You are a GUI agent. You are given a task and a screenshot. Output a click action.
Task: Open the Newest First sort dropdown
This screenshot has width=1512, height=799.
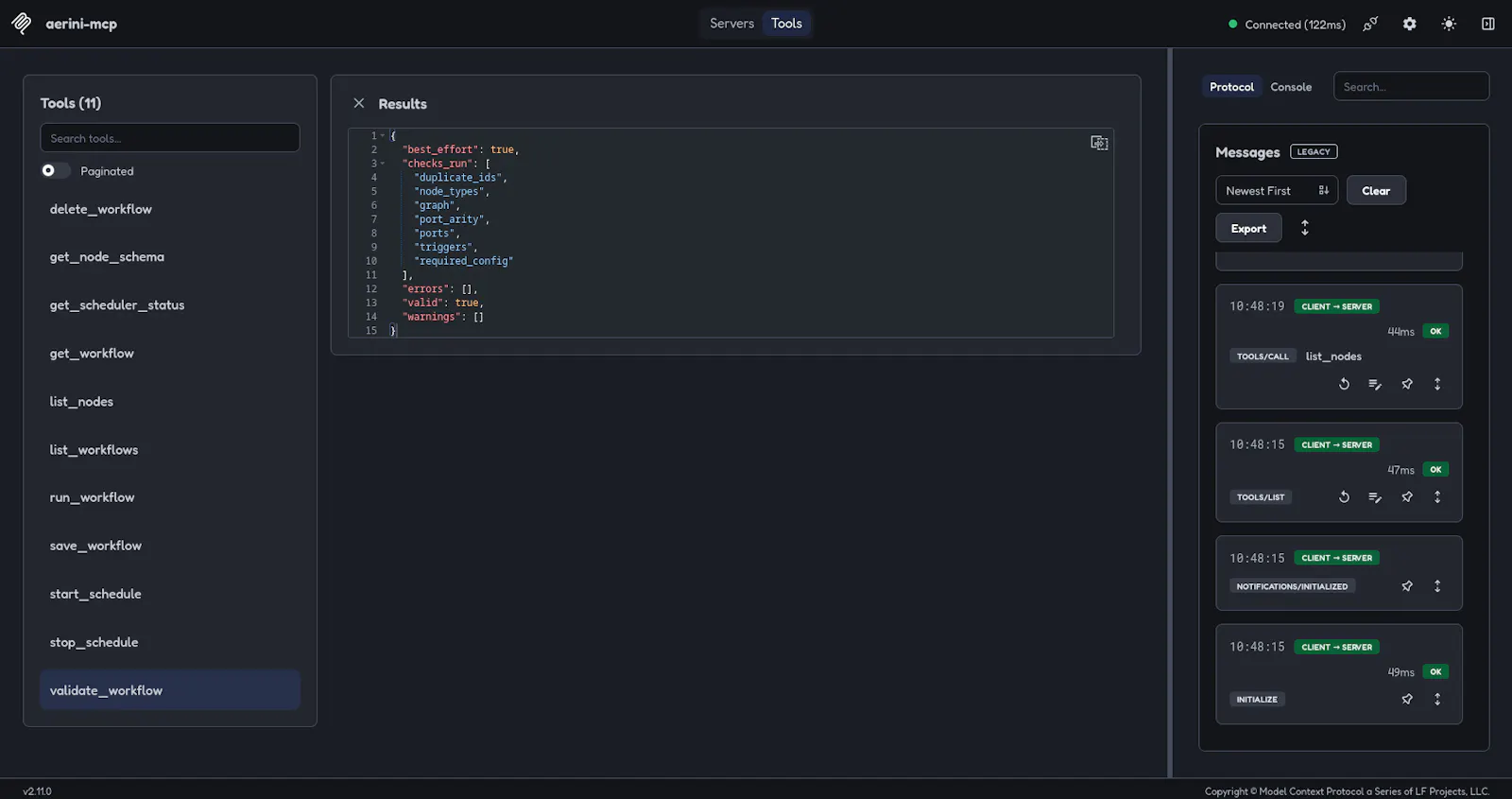click(1277, 190)
